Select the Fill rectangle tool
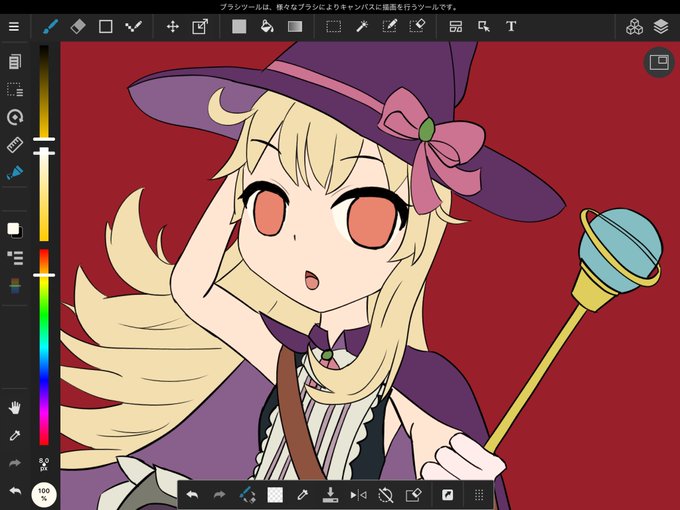This screenshot has height=510, width=680. (x=239, y=26)
